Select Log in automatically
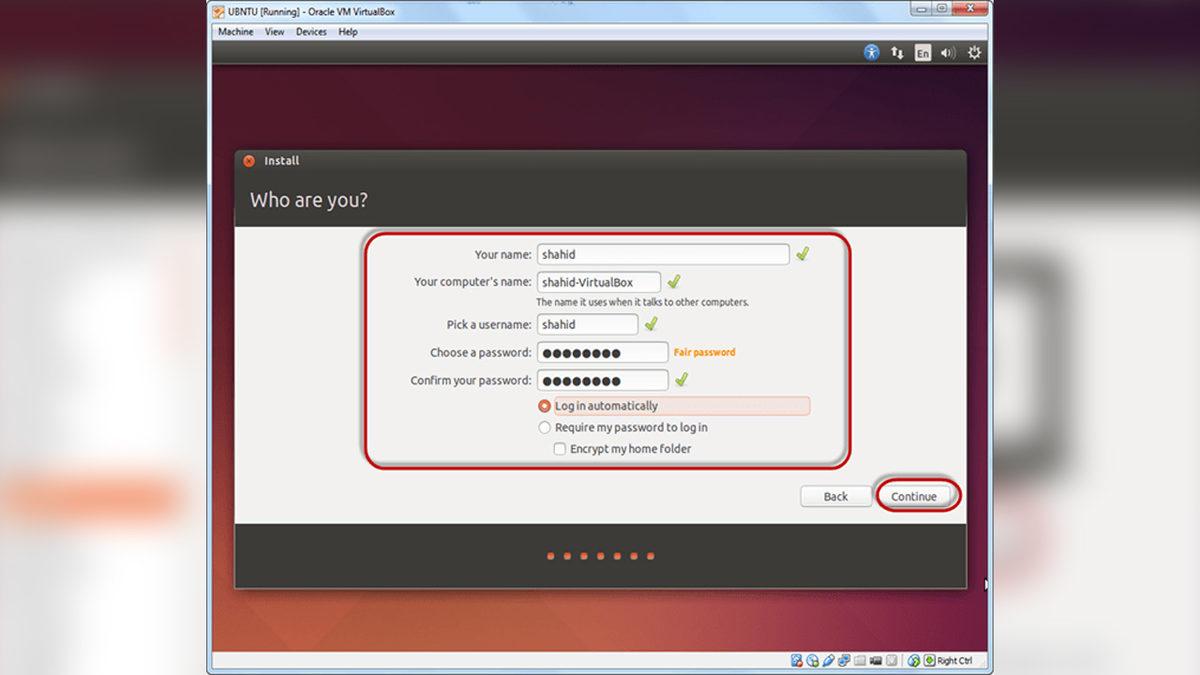 pos(544,406)
